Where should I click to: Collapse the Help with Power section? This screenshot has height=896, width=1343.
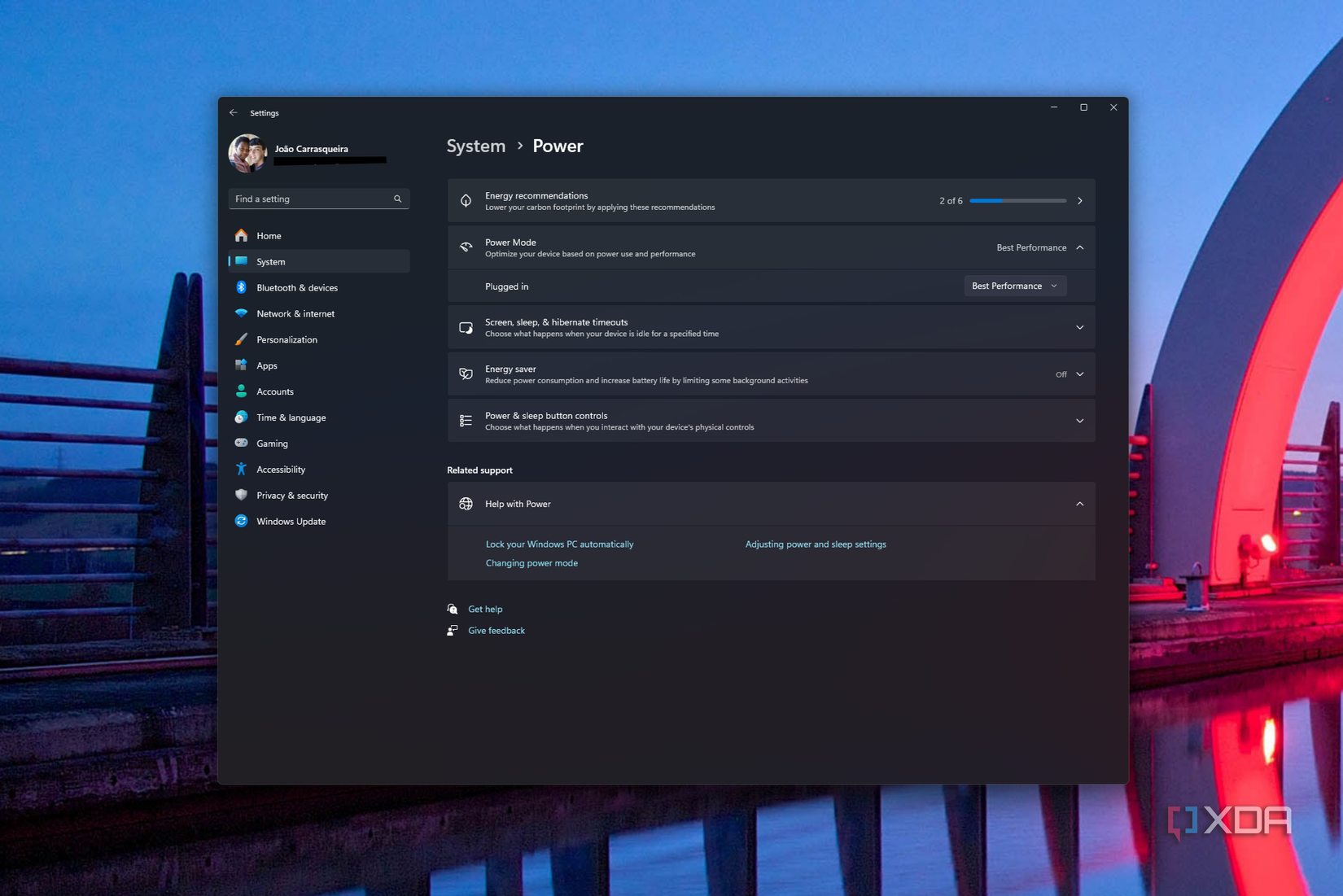(1079, 504)
